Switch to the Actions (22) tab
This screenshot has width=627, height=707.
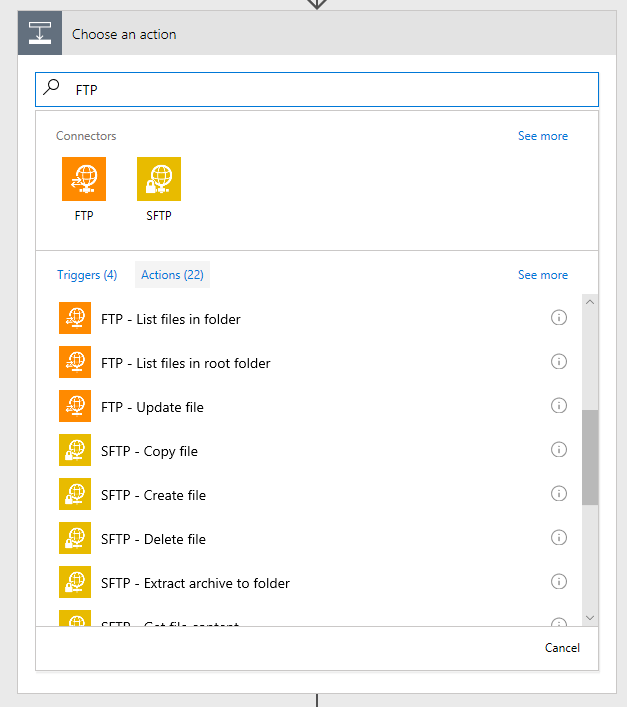[x=172, y=275]
